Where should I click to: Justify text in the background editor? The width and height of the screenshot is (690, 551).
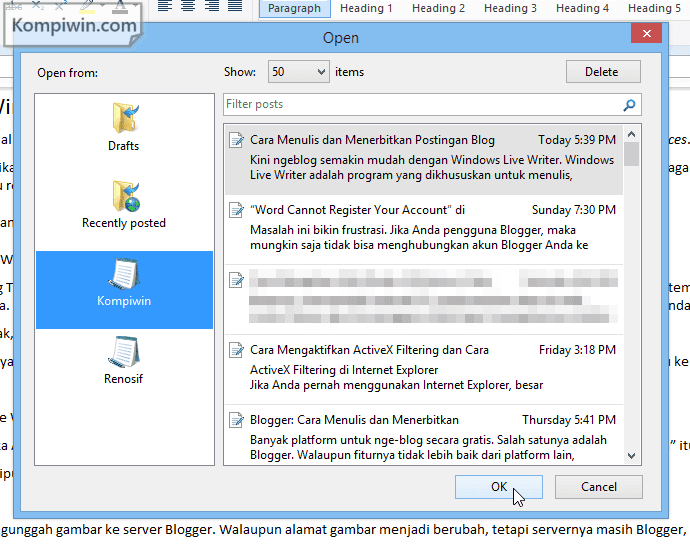coord(235,6)
